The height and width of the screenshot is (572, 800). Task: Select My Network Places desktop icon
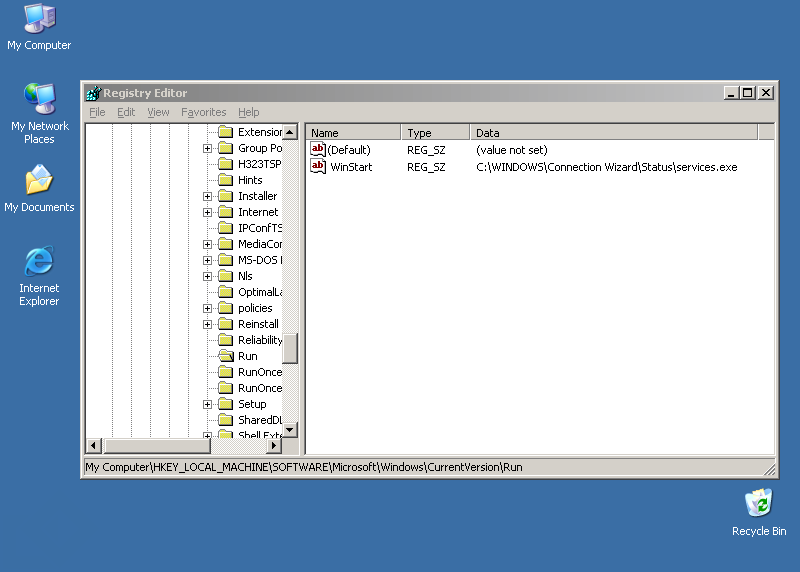click(x=39, y=113)
